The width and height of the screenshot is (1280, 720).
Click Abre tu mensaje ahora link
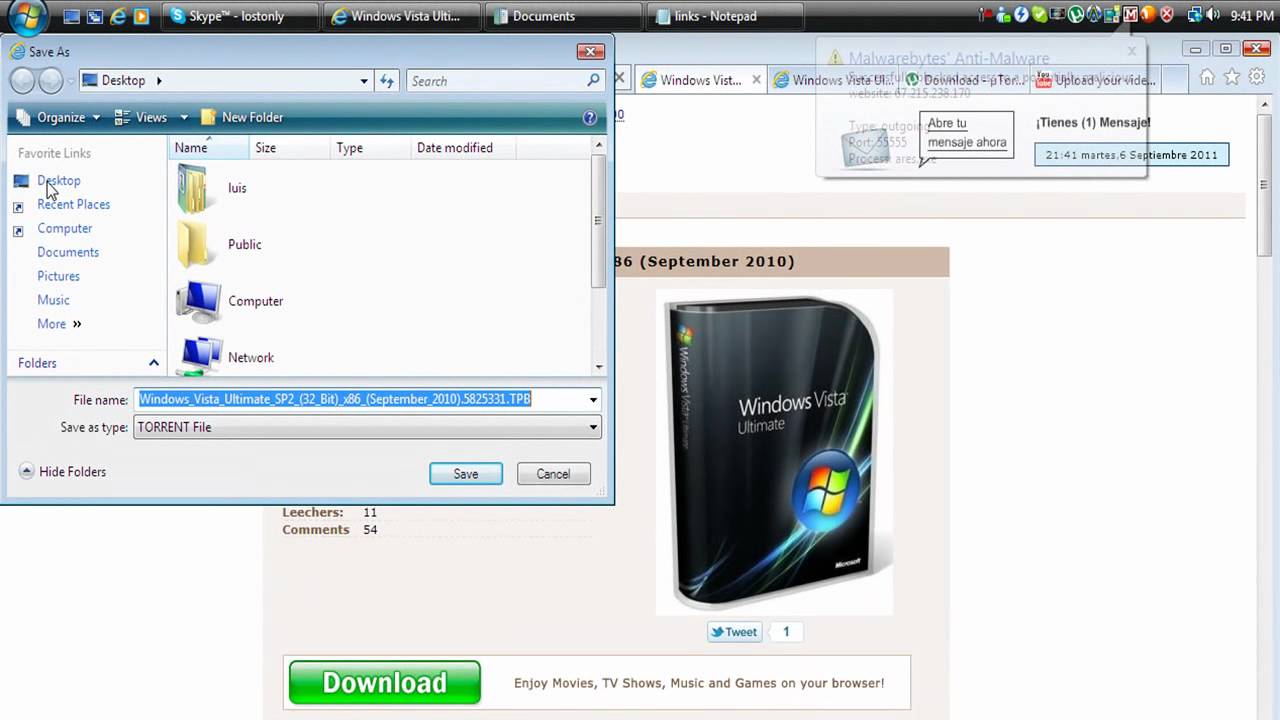click(x=966, y=133)
